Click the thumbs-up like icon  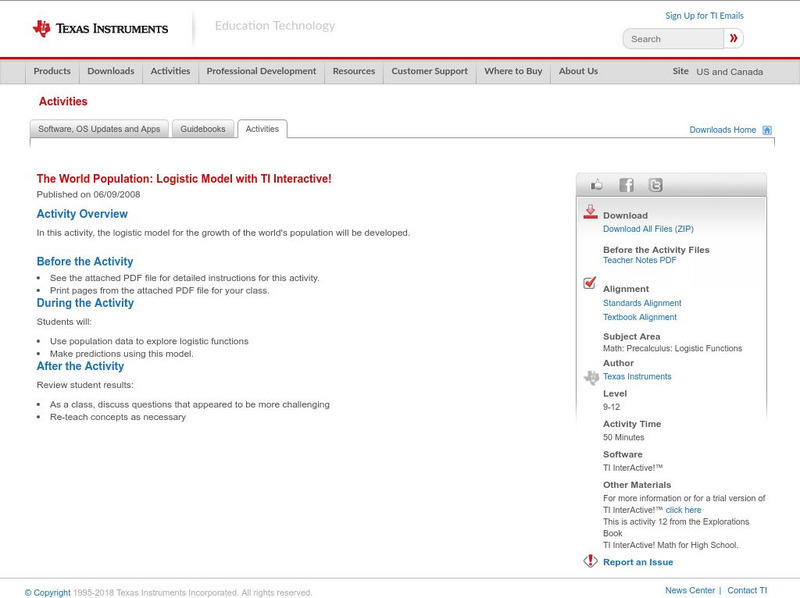[x=596, y=185]
